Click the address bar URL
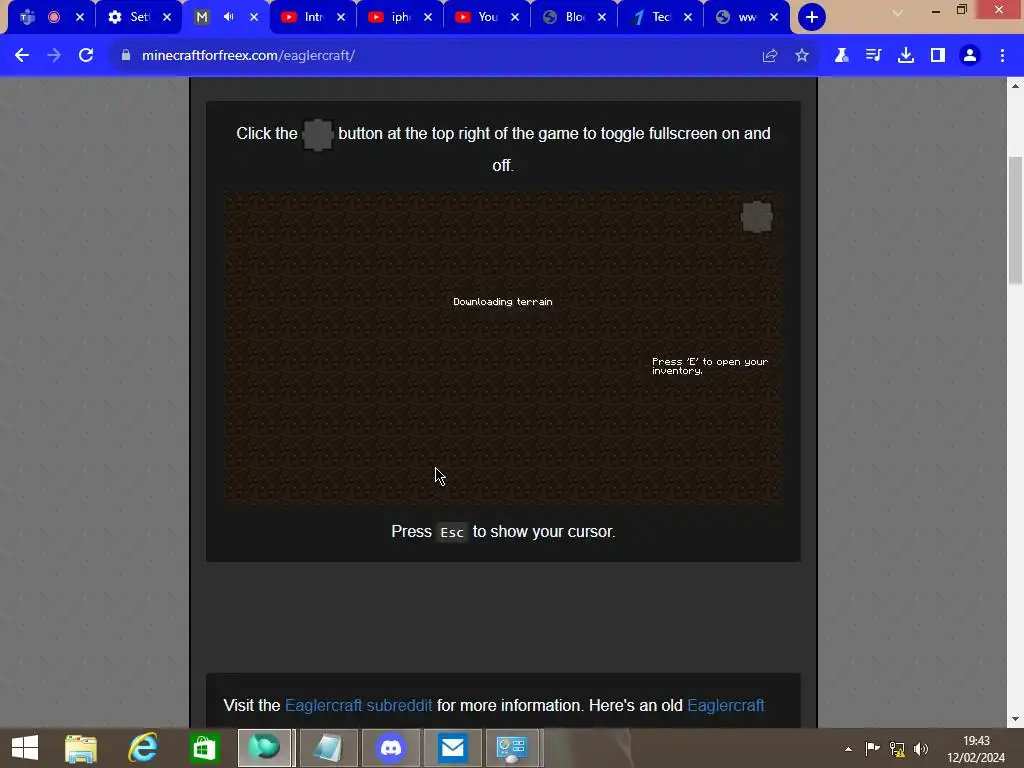 pos(248,56)
